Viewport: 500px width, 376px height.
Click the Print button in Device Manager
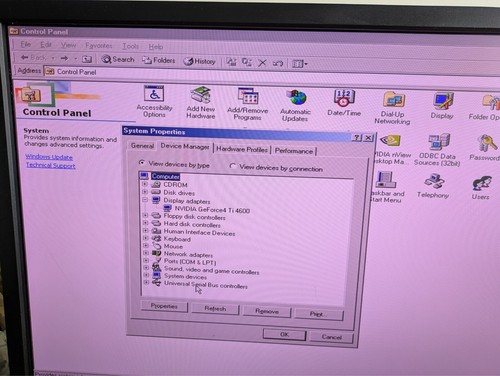pyautogui.click(x=319, y=314)
